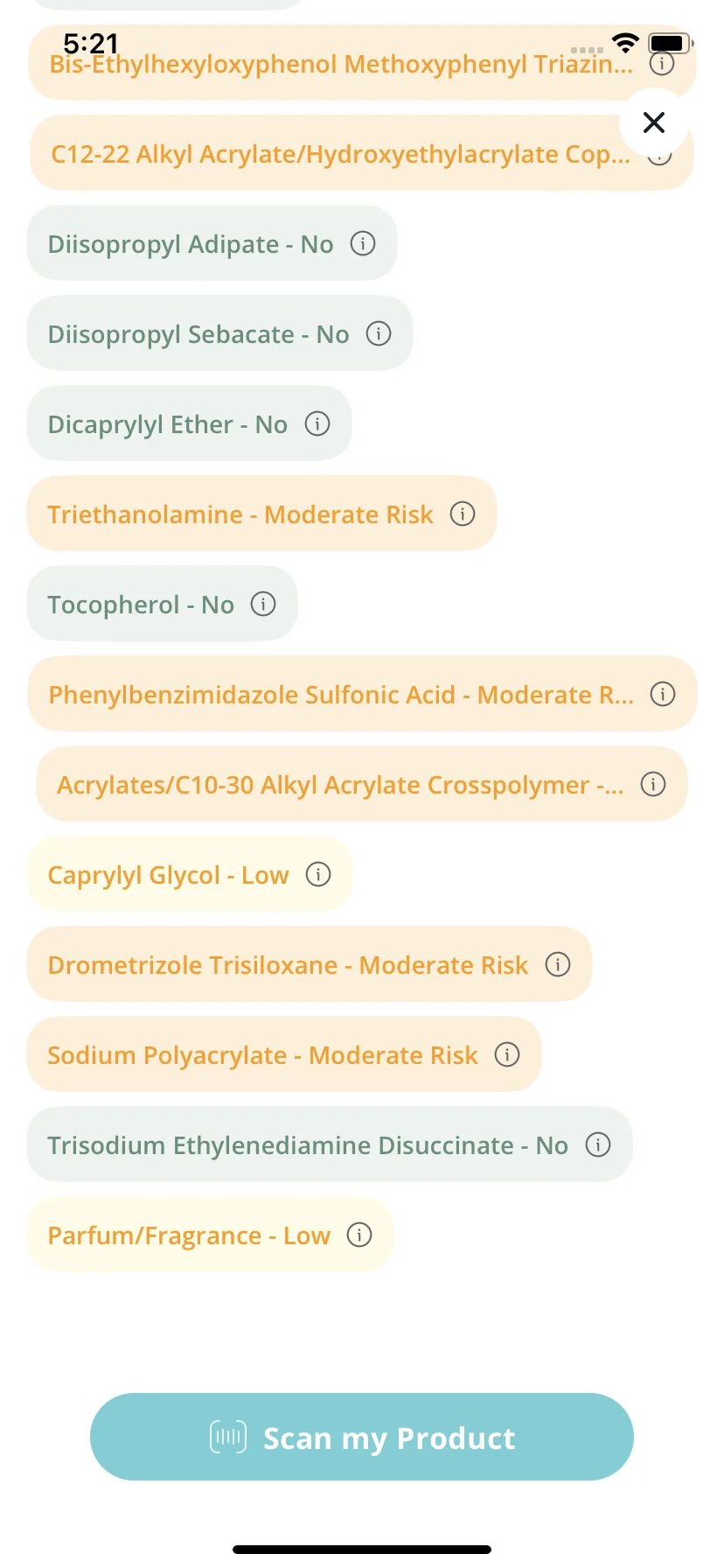View Tocopherol info icon details
The width and height of the screenshot is (724, 1568).
pyautogui.click(x=263, y=604)
